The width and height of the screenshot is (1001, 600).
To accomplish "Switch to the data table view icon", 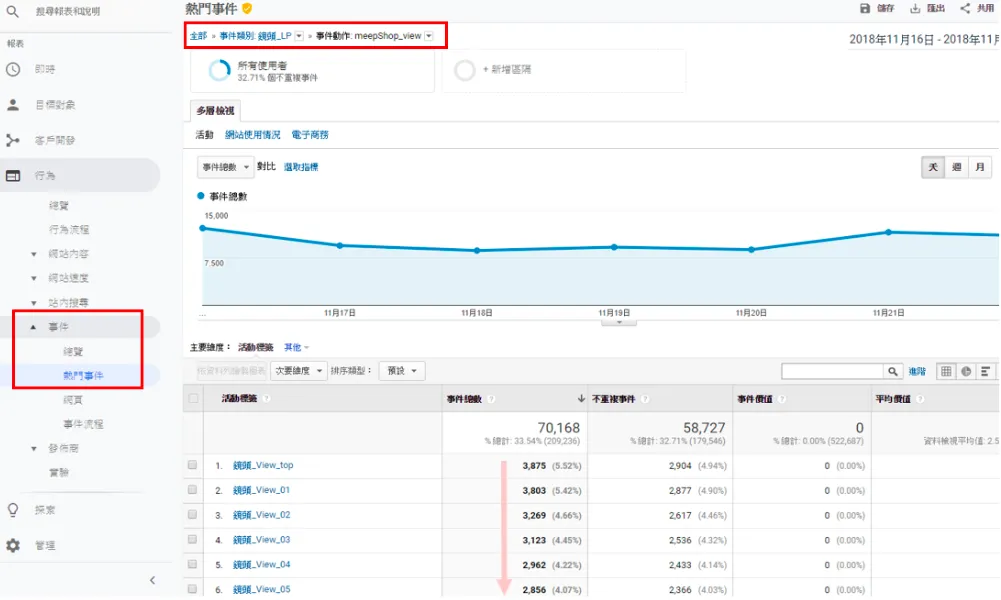I will [x=946, y=371].
